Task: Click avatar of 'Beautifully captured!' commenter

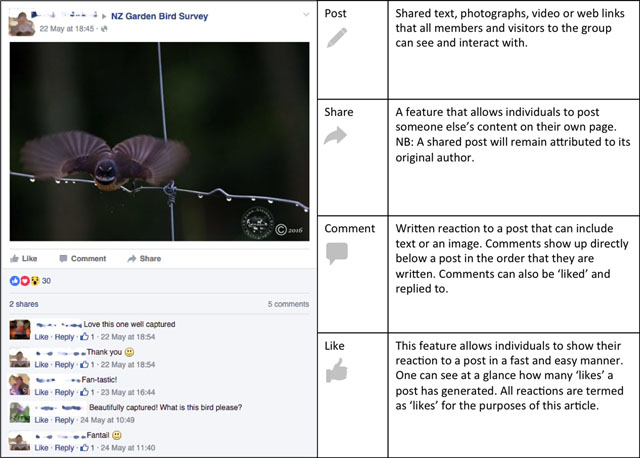Action: 19,412
